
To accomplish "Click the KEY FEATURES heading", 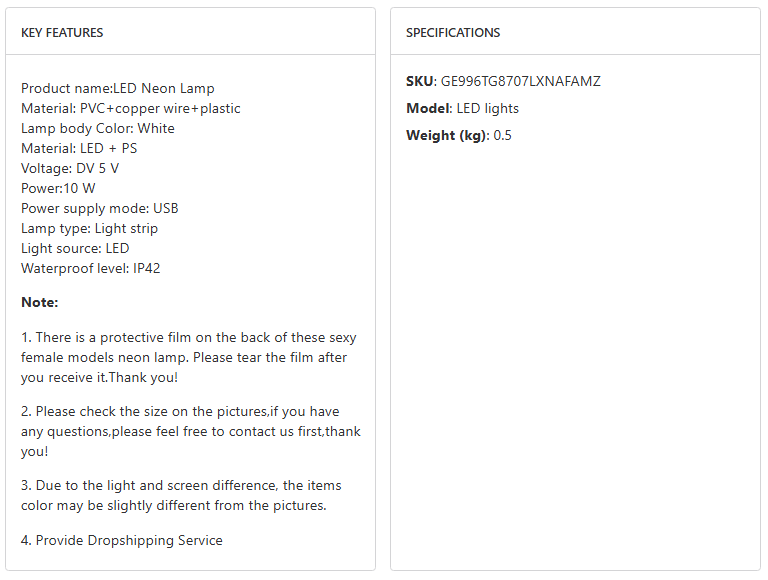I will click(62, 33).
